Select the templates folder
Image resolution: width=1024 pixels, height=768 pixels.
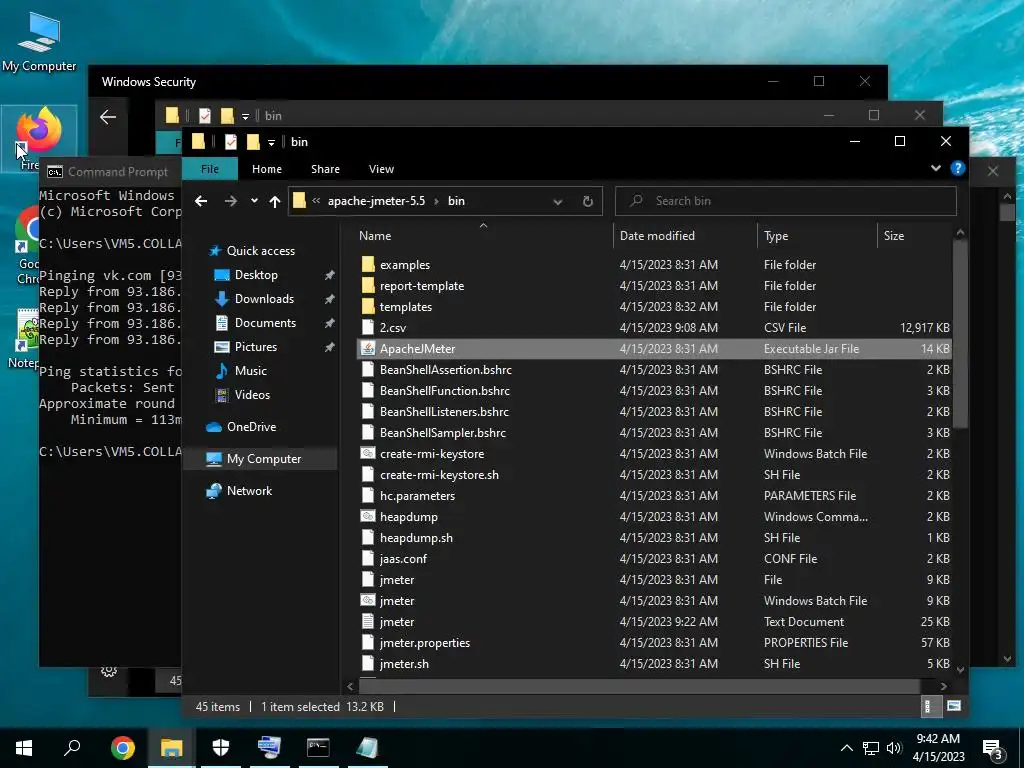(x=406, y=307)
